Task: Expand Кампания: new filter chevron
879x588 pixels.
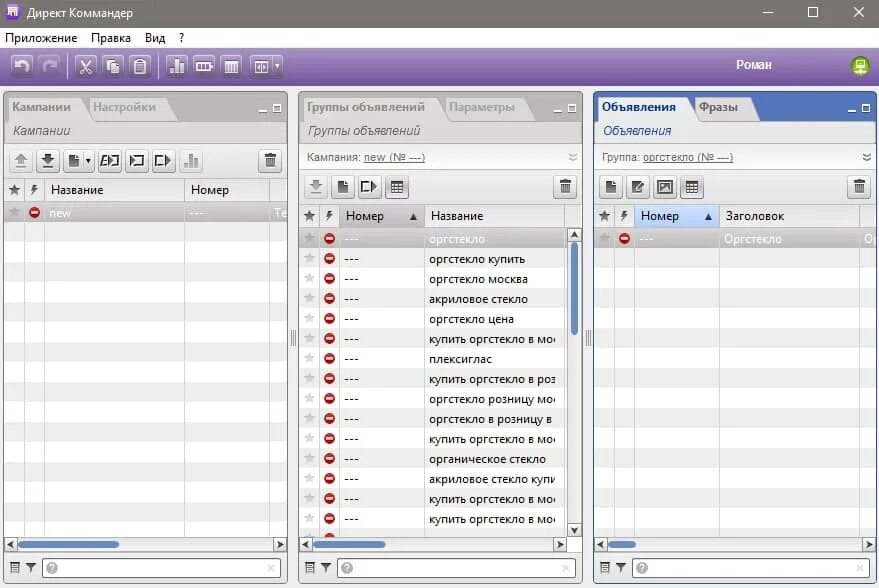Action: 572,158
